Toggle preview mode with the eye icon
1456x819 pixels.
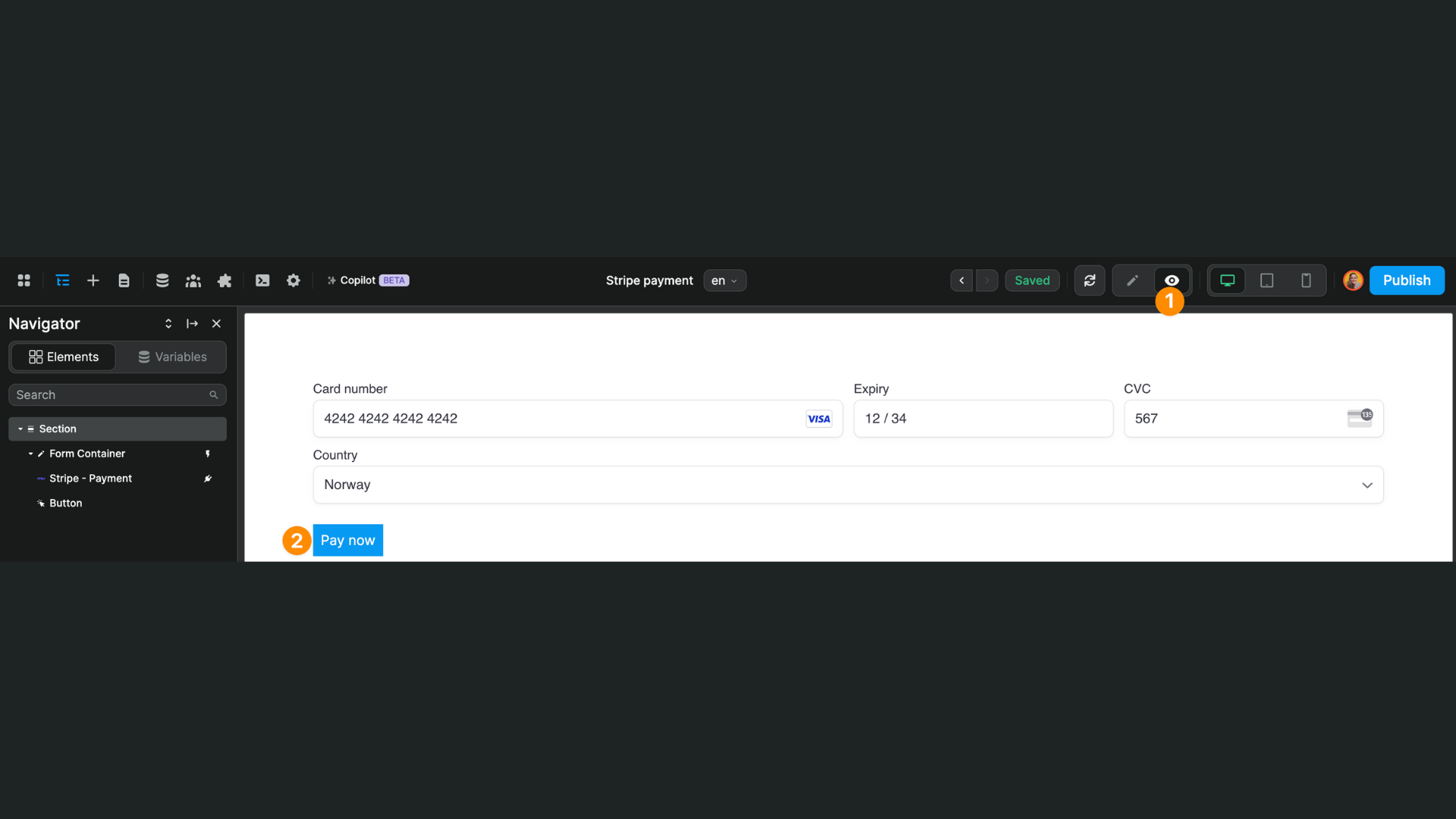[x=1171, y=280]
